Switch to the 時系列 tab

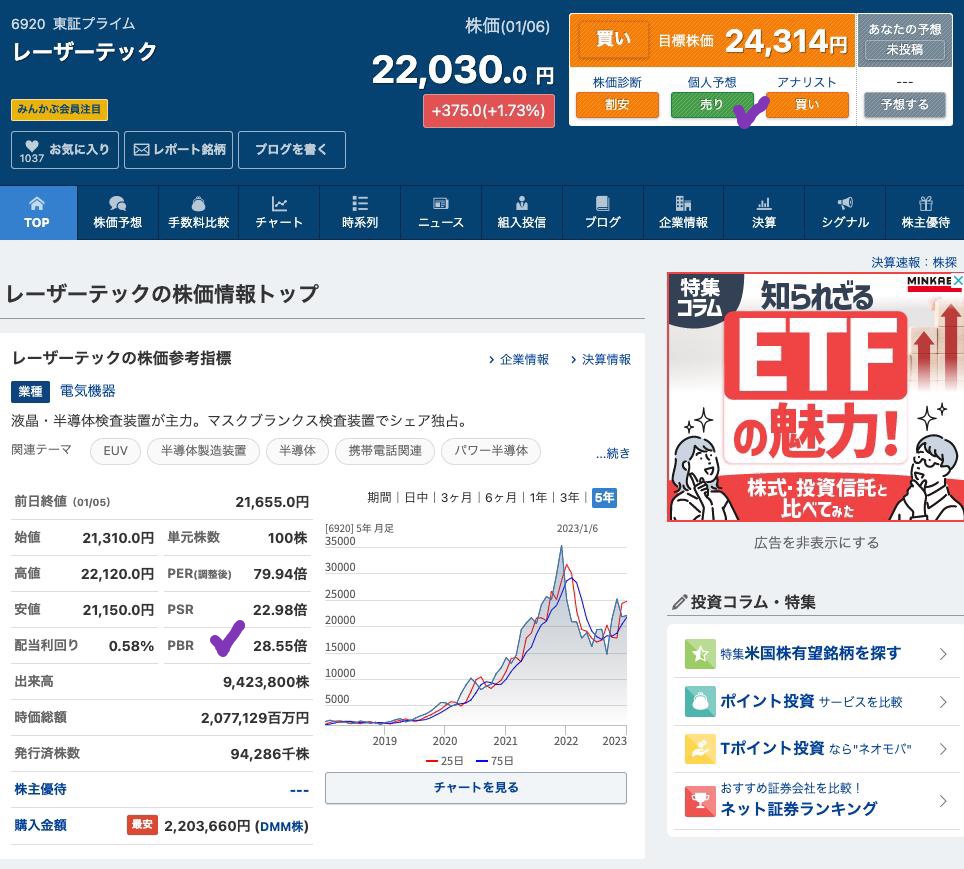(x=360, y=213)
